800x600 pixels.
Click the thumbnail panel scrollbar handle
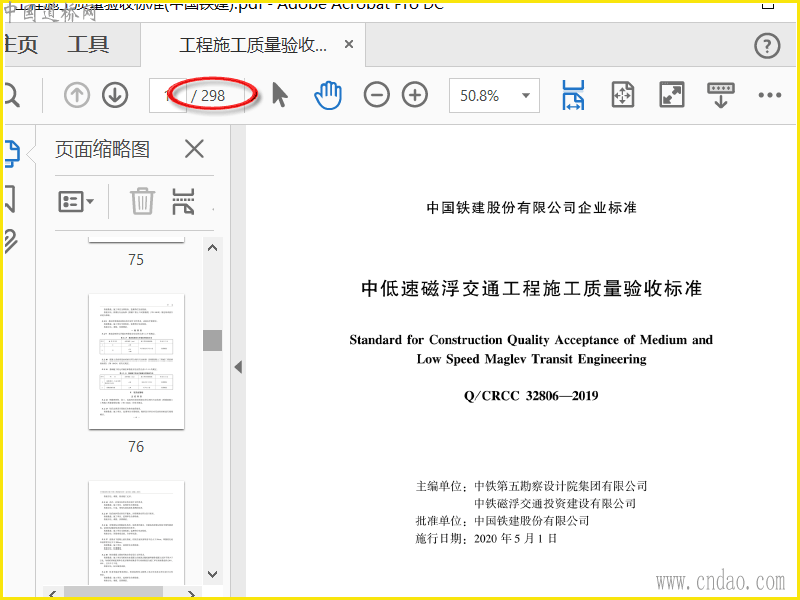pyautogui.click(x=212, y=340)
